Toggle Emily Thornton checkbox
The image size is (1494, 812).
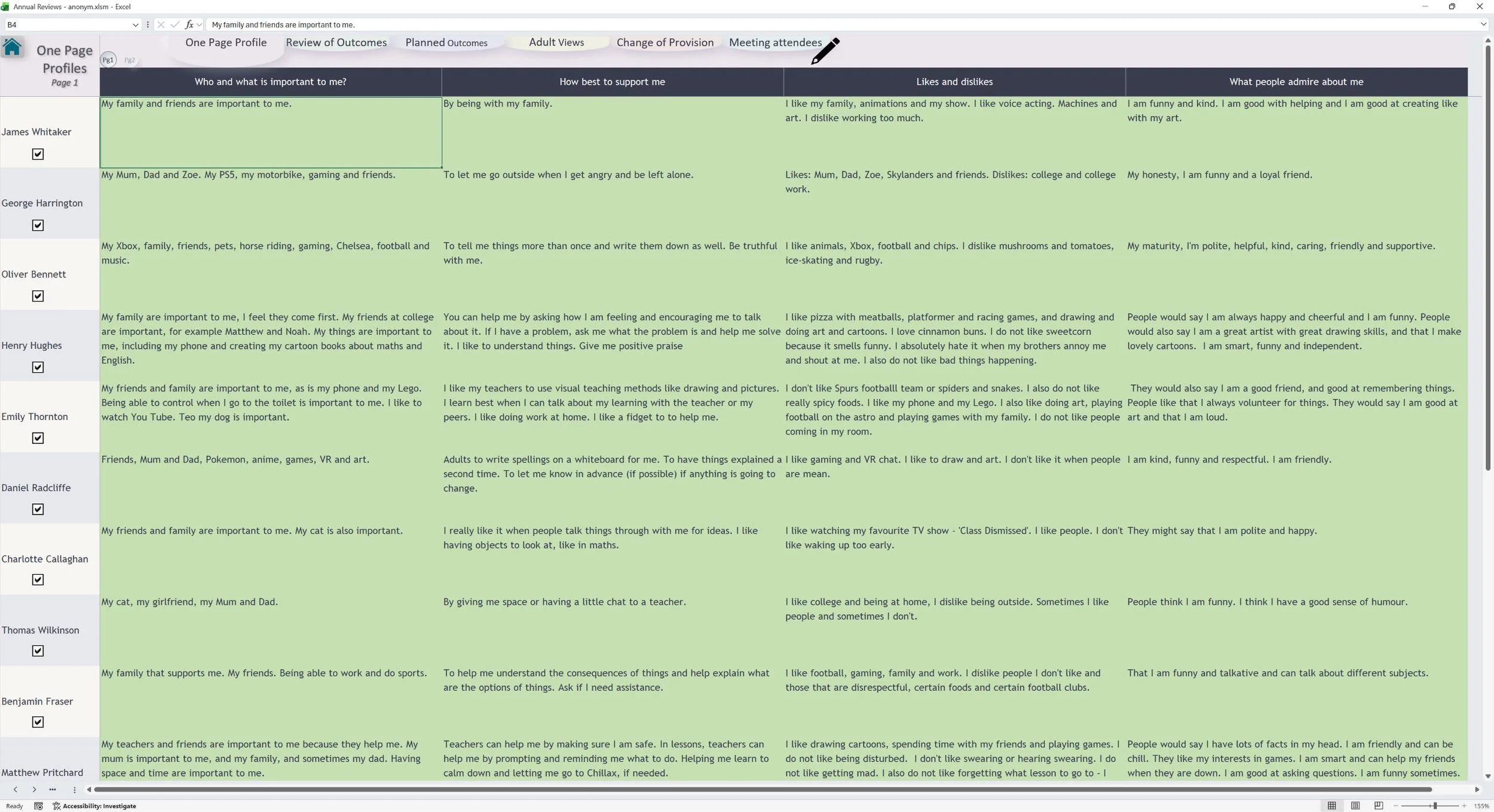pyautogui.click(x=38, y=439)
